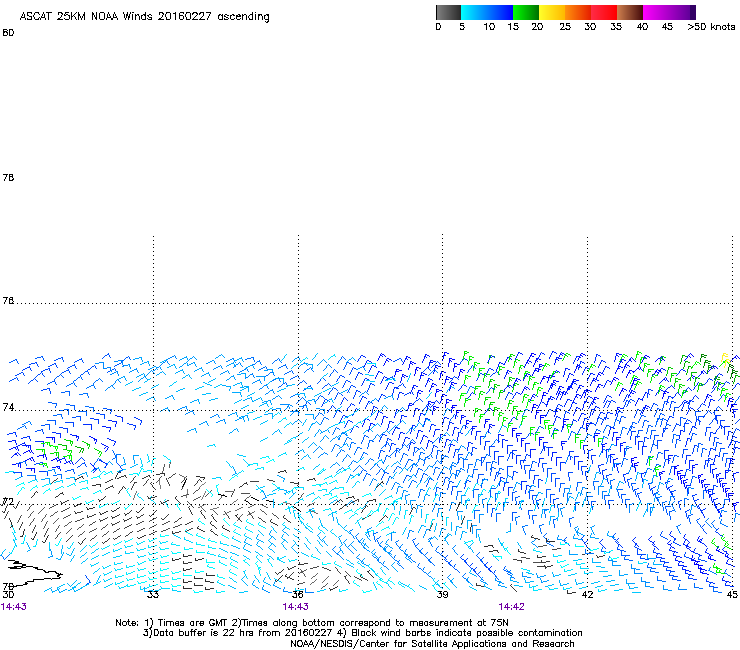Click the longitude label "45" on bottom axis
Viewport: 740px width, 650px height.
coord(732,595)
